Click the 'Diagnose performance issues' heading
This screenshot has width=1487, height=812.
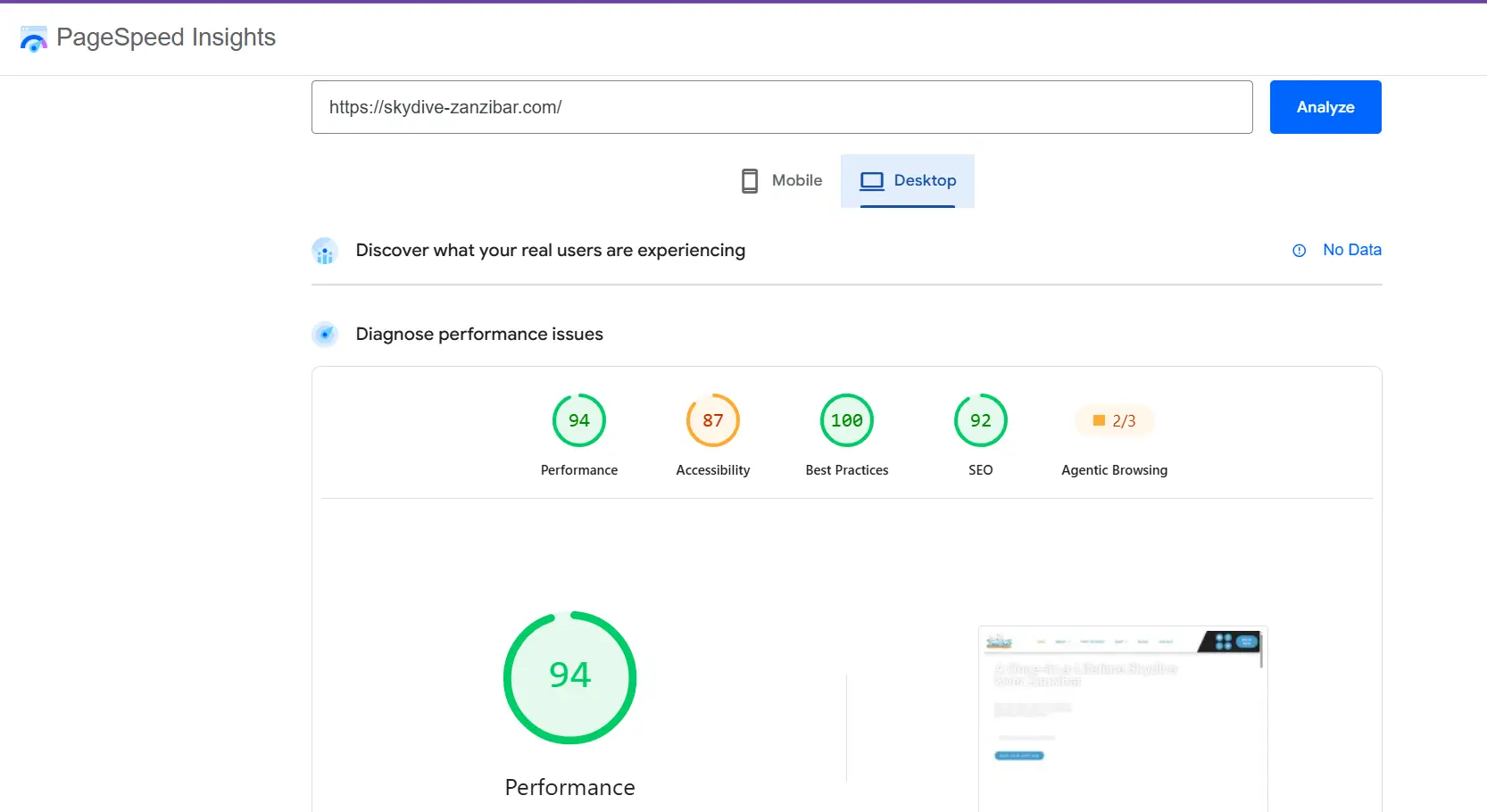(479, 334)
